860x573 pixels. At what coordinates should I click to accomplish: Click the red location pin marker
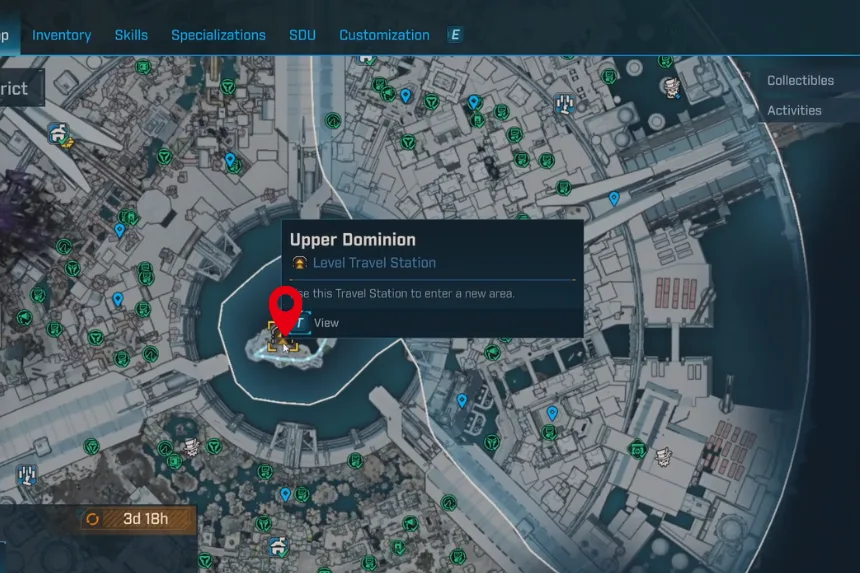pos(287,304)
